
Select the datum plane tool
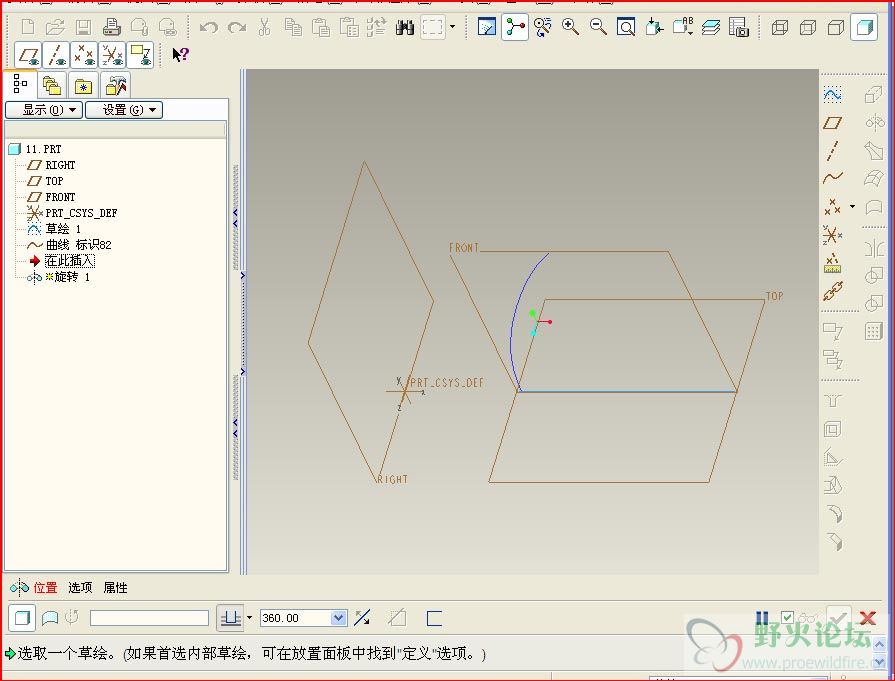[x=832, y=123]
